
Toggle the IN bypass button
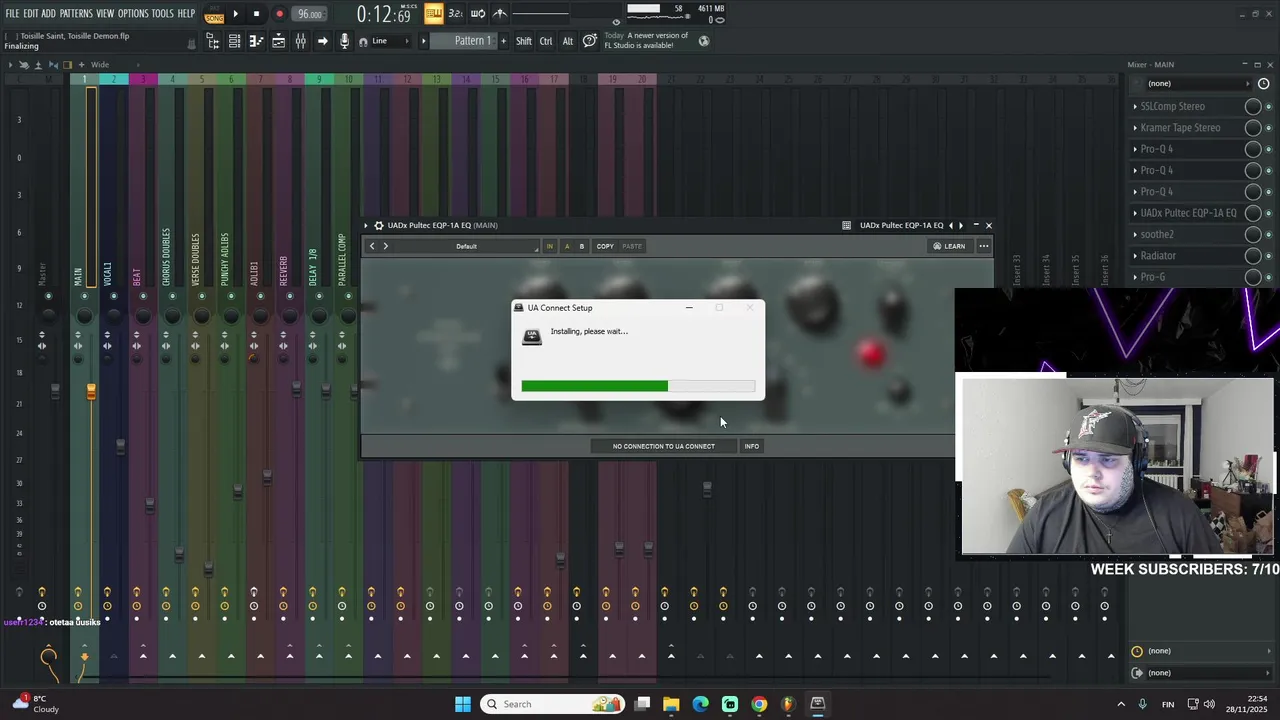click(549, 246)
